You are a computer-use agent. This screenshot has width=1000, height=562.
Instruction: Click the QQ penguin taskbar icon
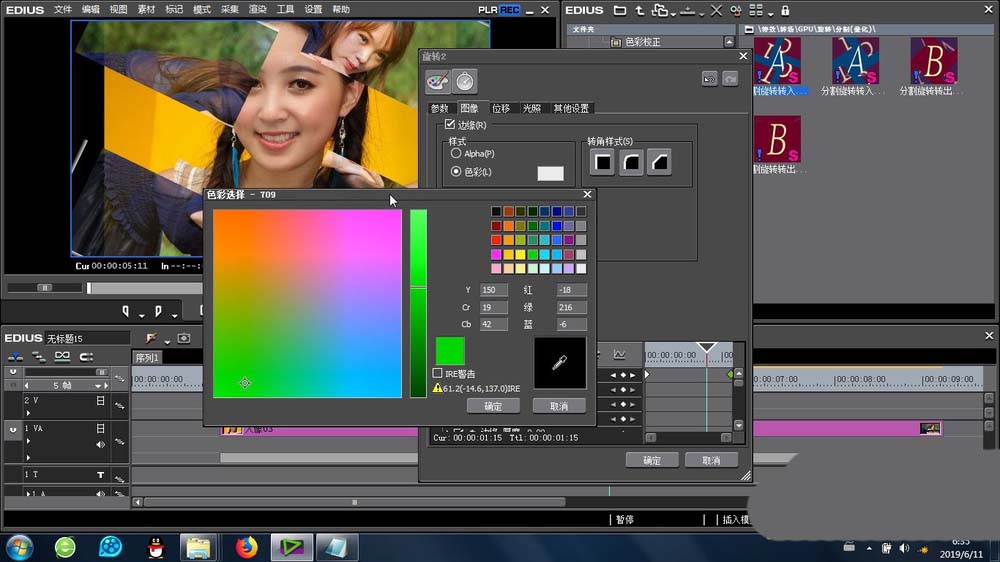[156, 547]
